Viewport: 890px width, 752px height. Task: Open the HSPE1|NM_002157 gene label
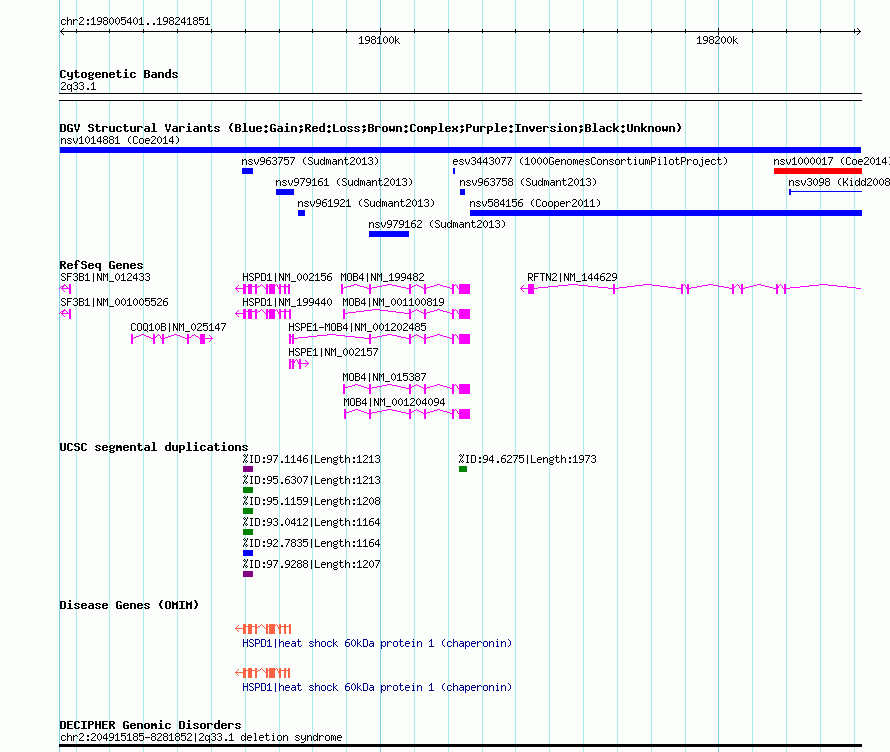tap(333, 352)
